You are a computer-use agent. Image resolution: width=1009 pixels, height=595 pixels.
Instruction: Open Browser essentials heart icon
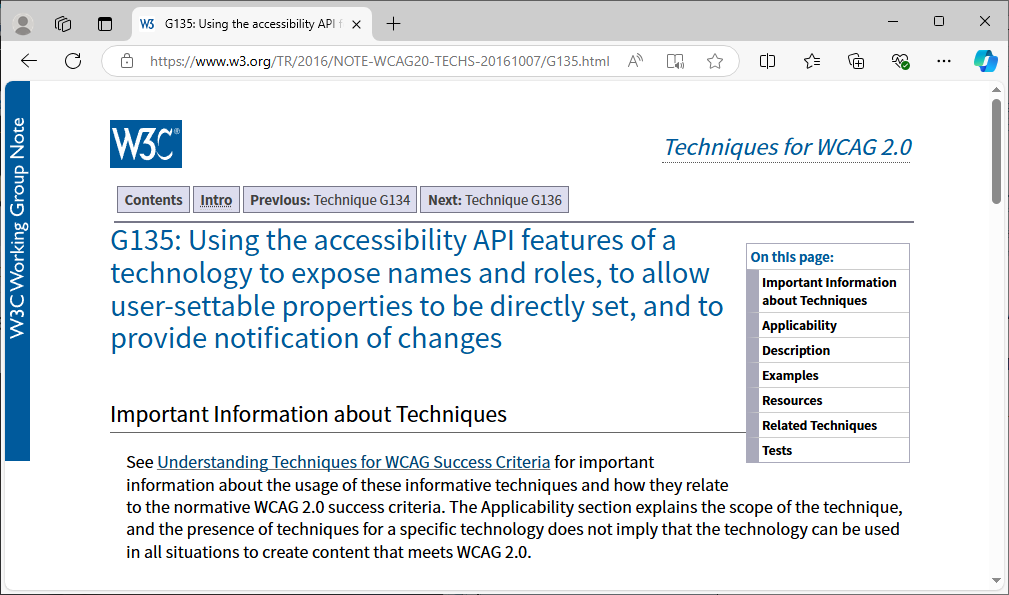coord(900,61)
